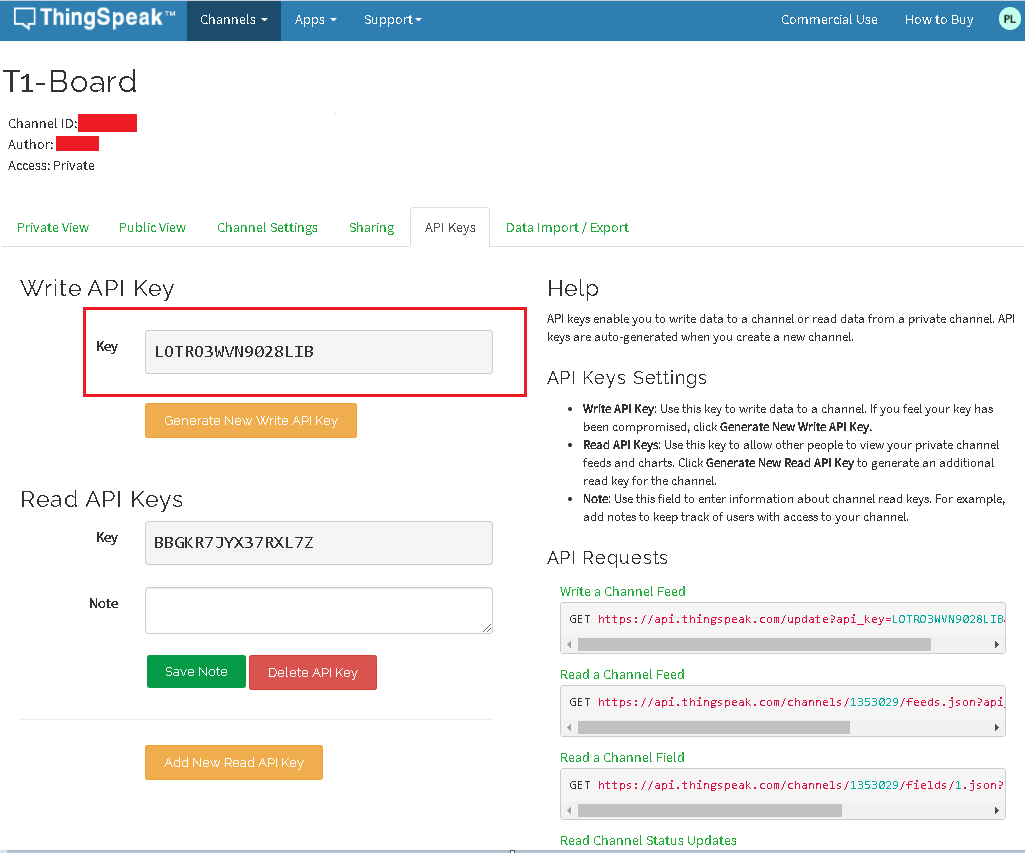Click Add New Read API Key
This screenshot has width=1025, height=853.
233,762
